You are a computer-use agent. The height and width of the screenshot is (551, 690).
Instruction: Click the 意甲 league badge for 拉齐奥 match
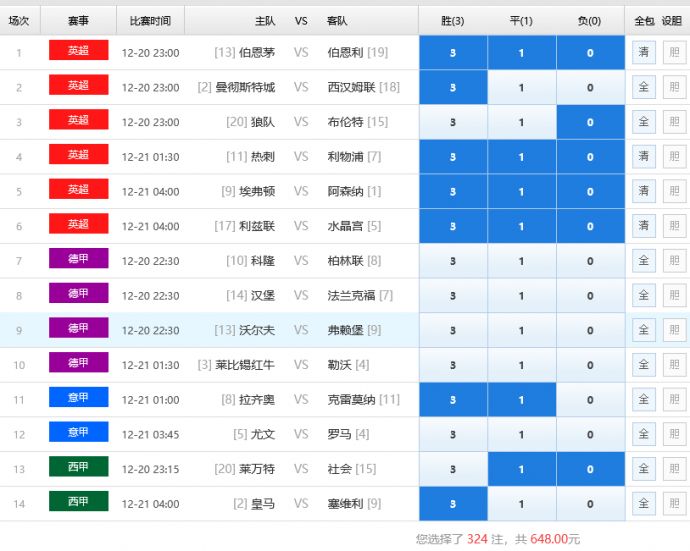click(x=78, y=398)
